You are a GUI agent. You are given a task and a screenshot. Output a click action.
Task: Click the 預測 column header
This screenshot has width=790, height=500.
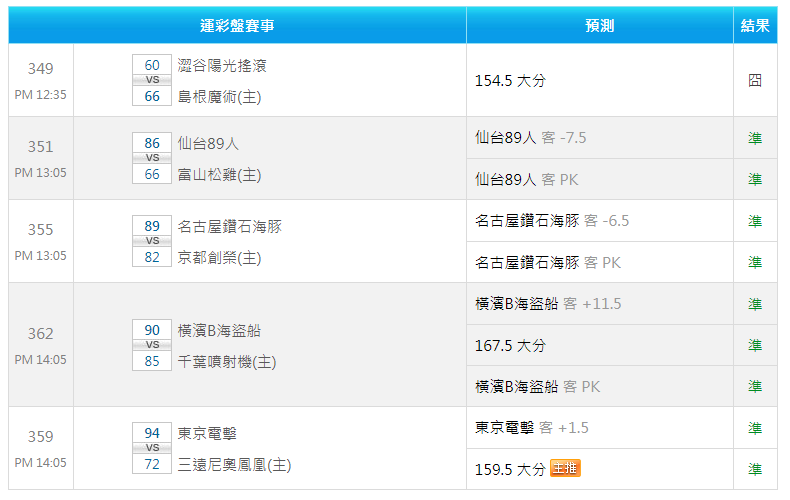[599, 25]
